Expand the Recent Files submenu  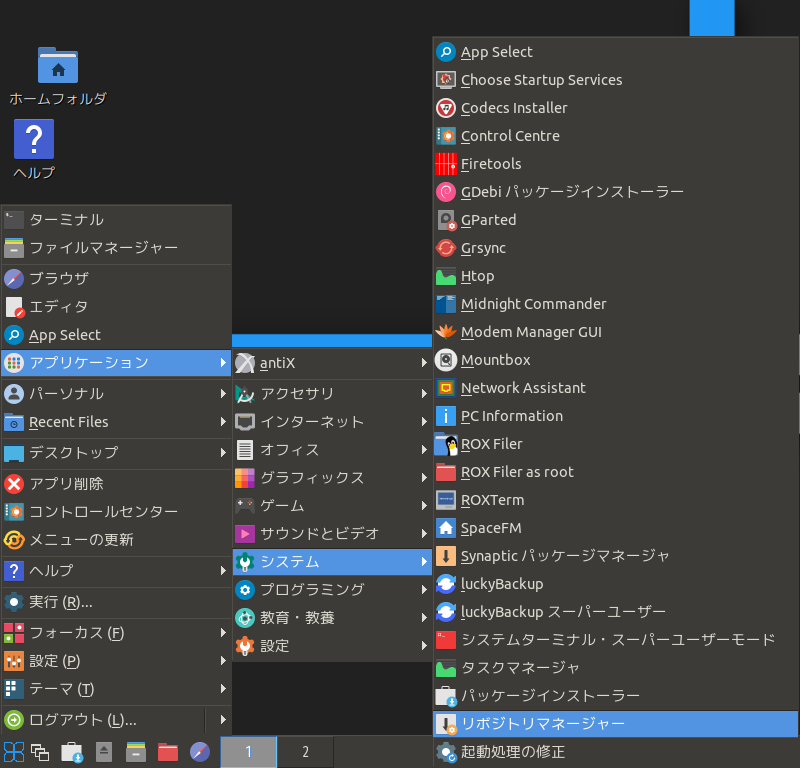pyautogui.click(x=116, y=422)
